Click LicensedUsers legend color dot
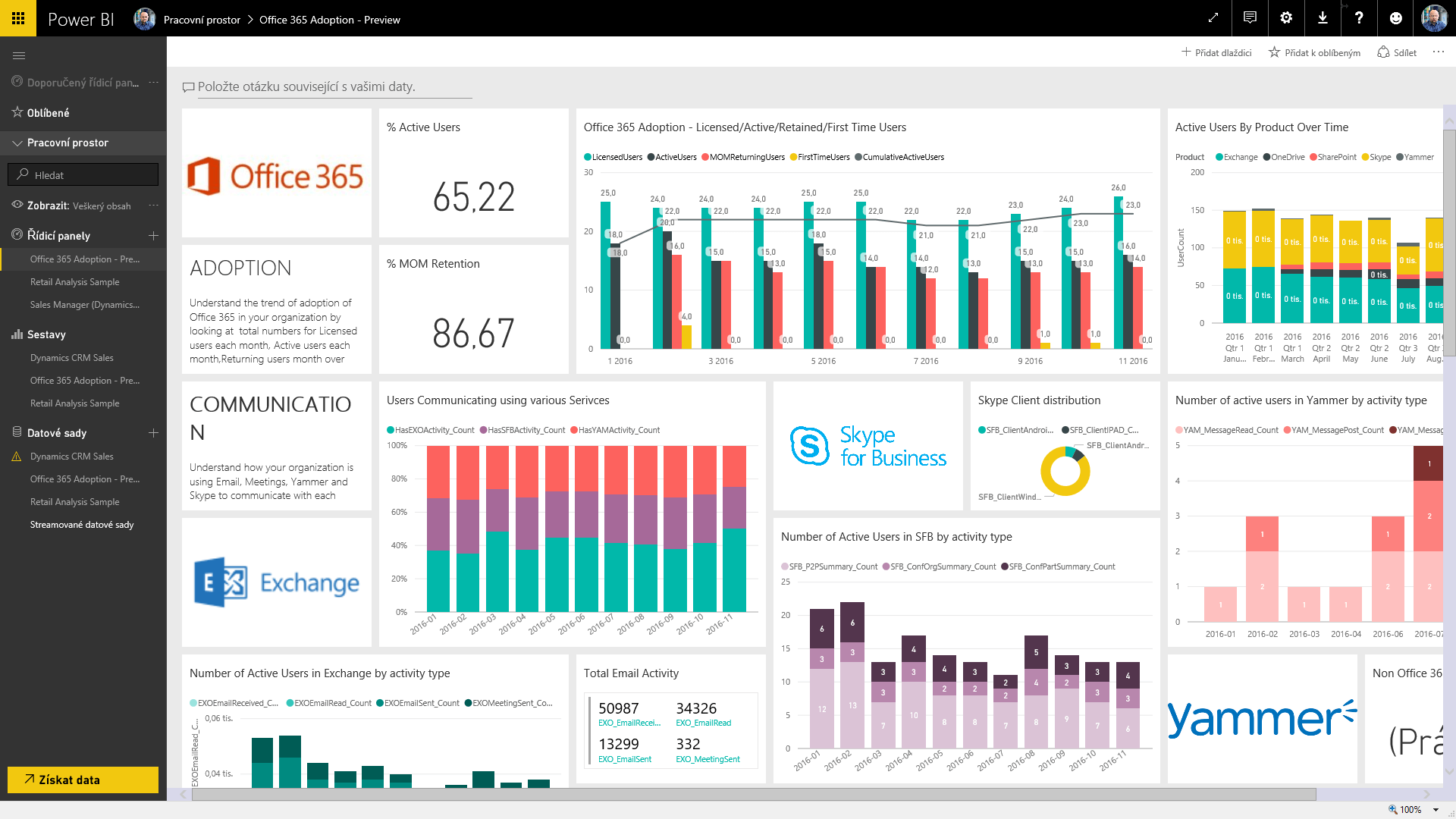This screenshot has height=819, width=1456. coord(588,157)
